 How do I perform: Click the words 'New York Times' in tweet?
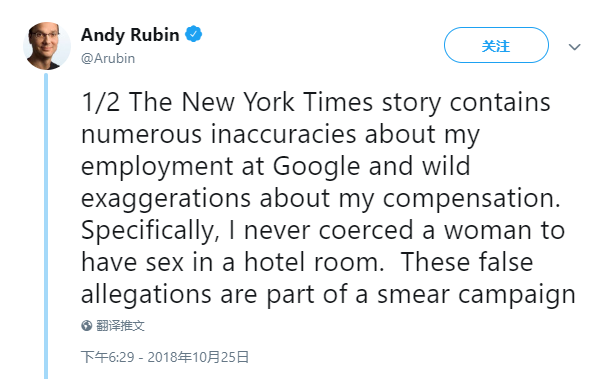[x=277, y=102]
